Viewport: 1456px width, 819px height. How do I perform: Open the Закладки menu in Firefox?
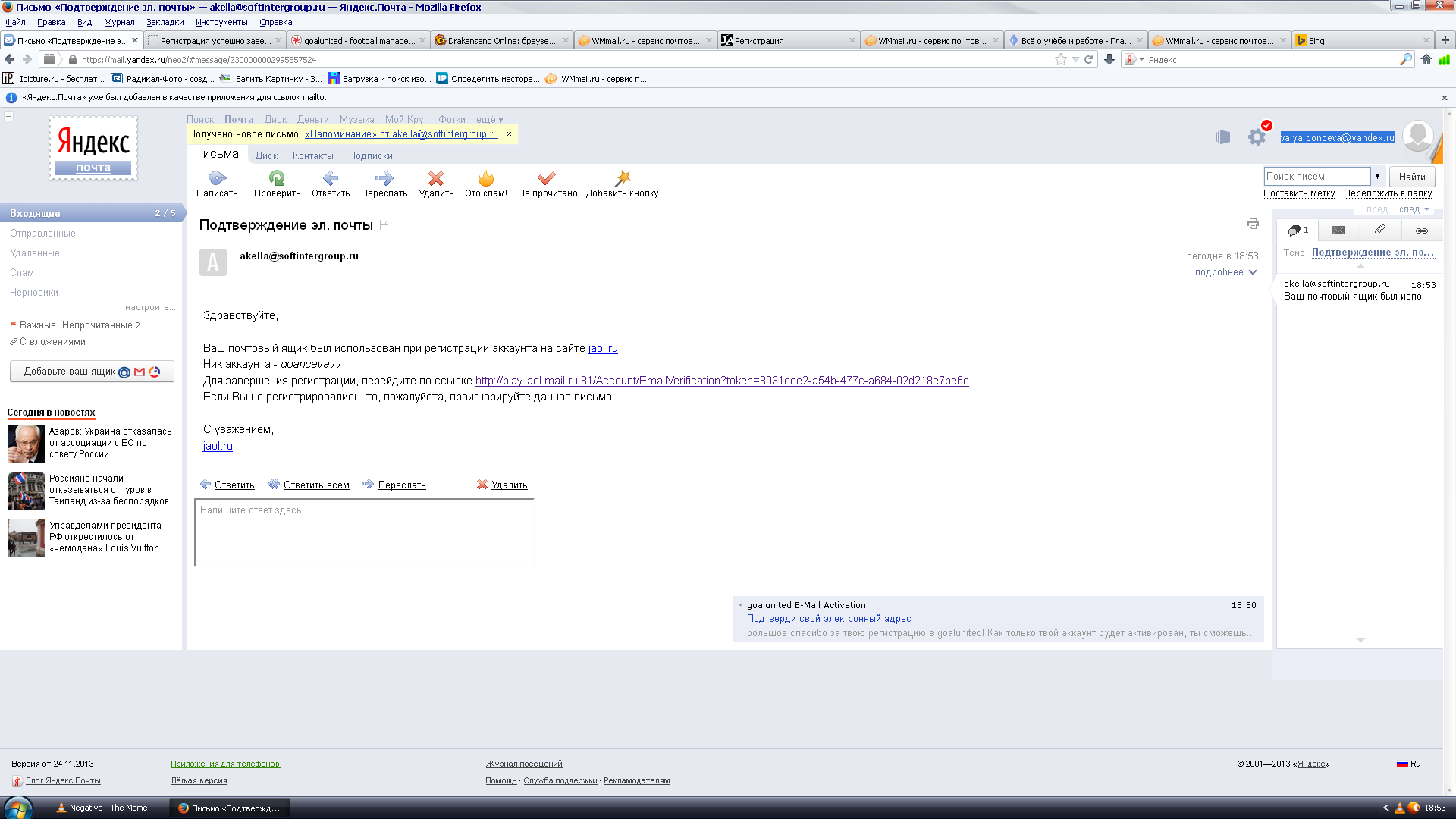point(165,22)
